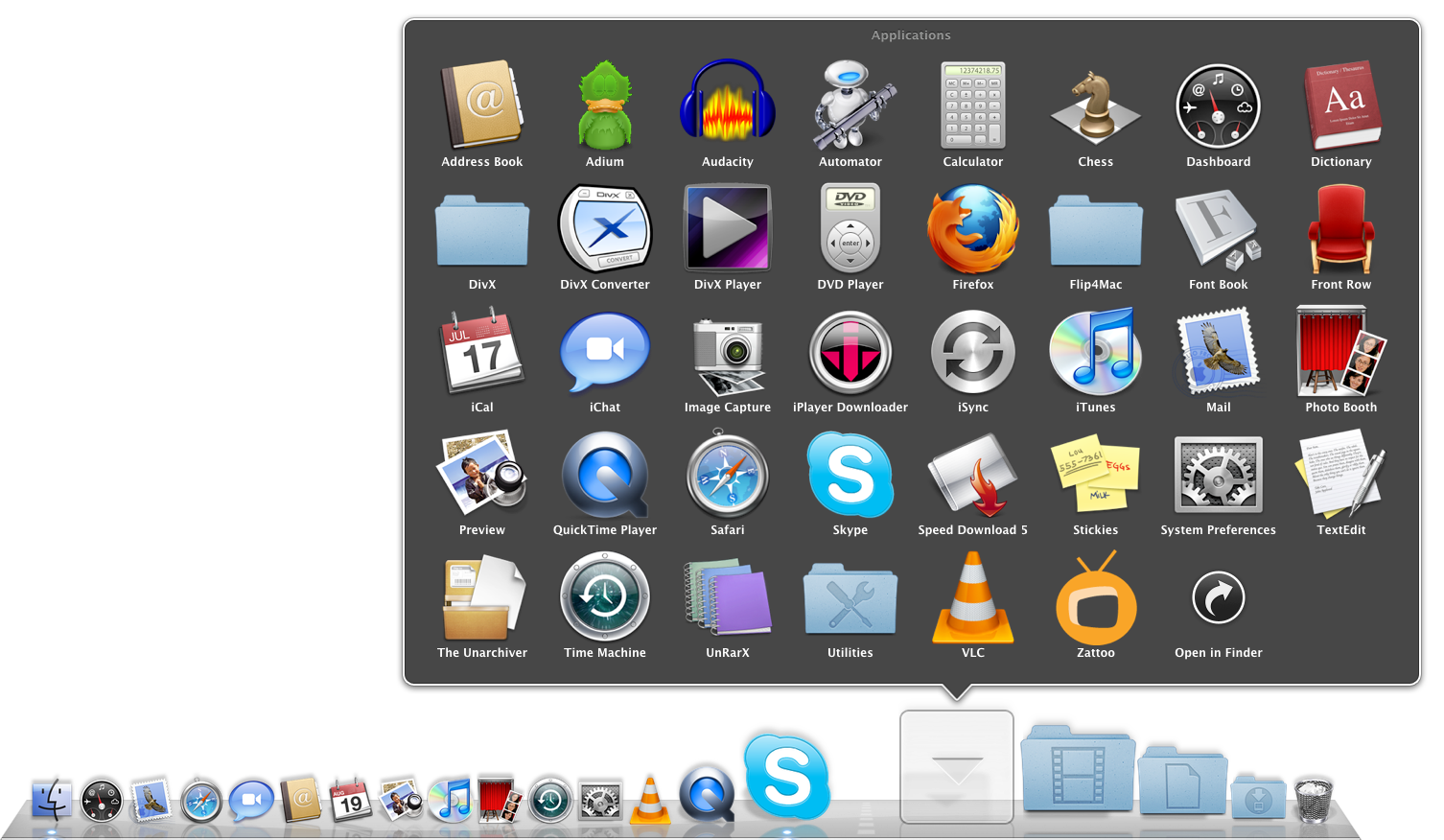Launch iPlayer Downloader

(850, 351)
